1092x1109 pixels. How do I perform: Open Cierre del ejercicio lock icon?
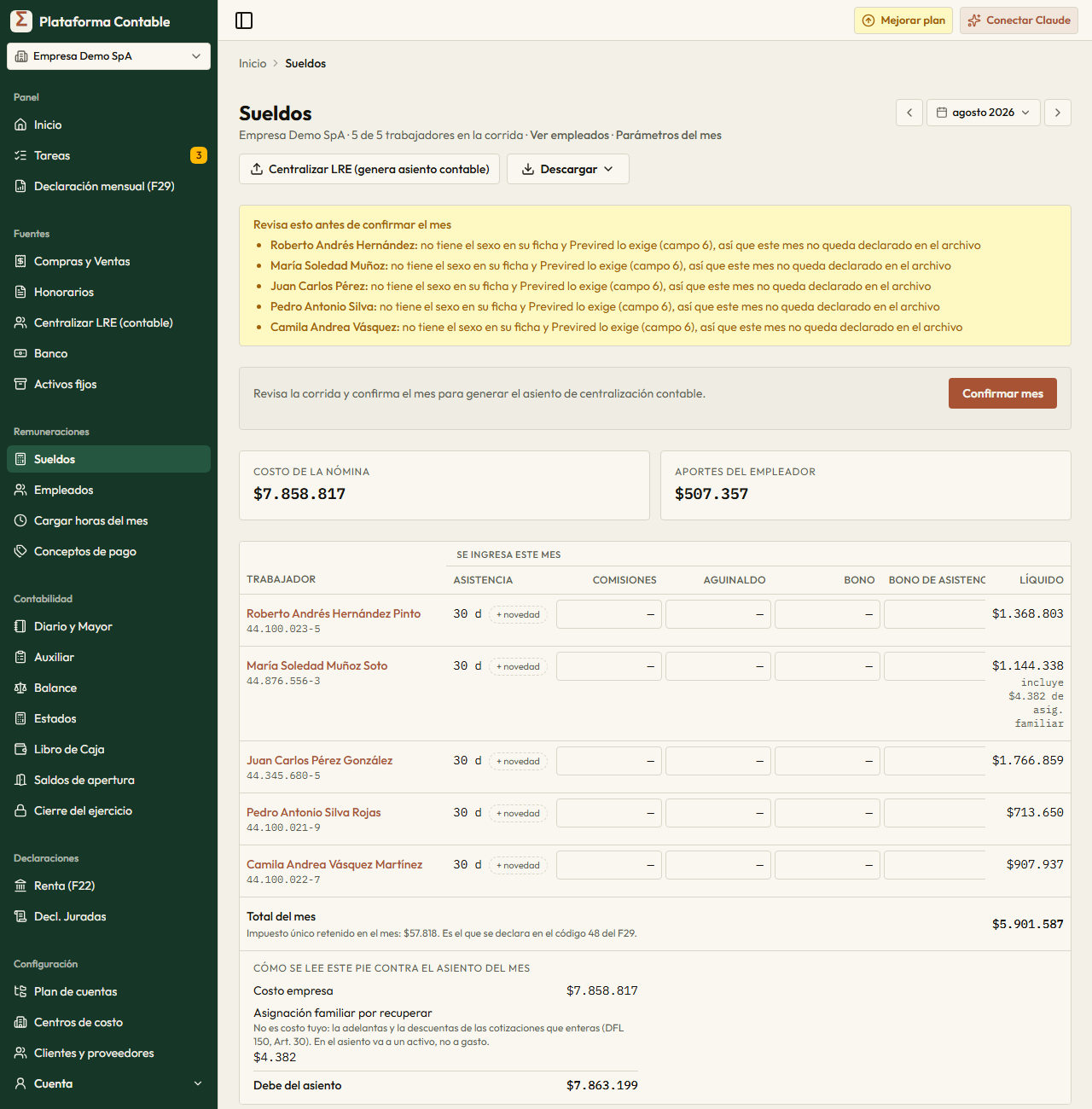pyautogui.click(x=20, y=810)
